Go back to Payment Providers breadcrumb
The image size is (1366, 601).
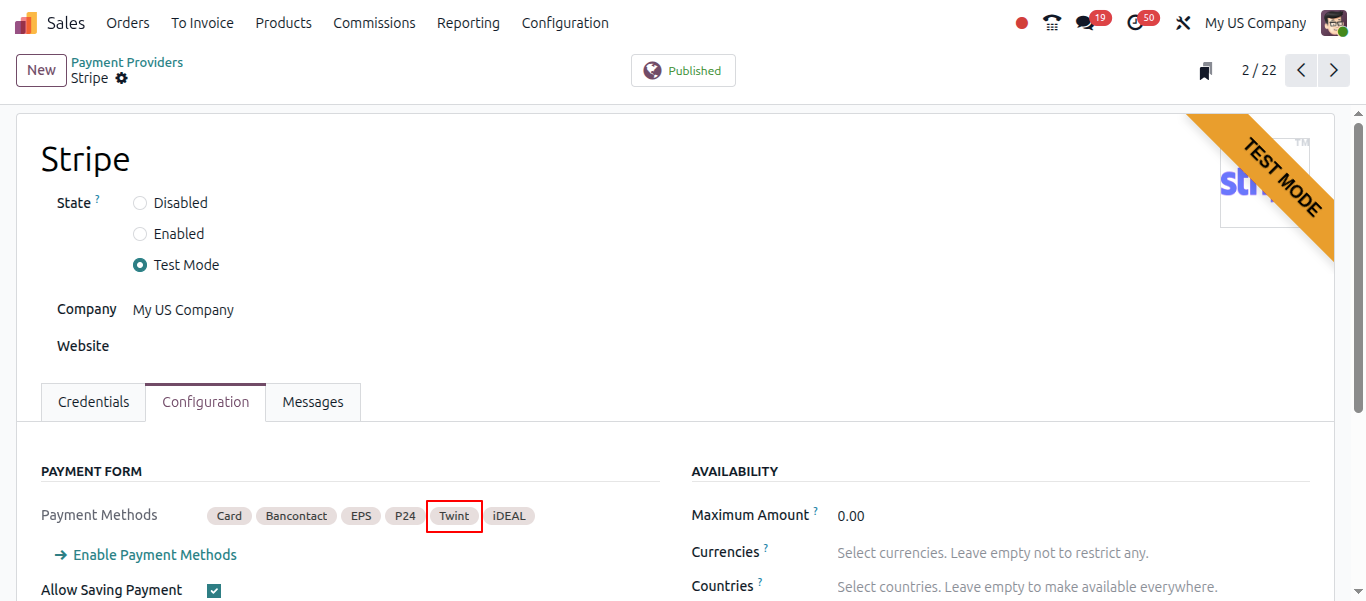click(127, 62)
